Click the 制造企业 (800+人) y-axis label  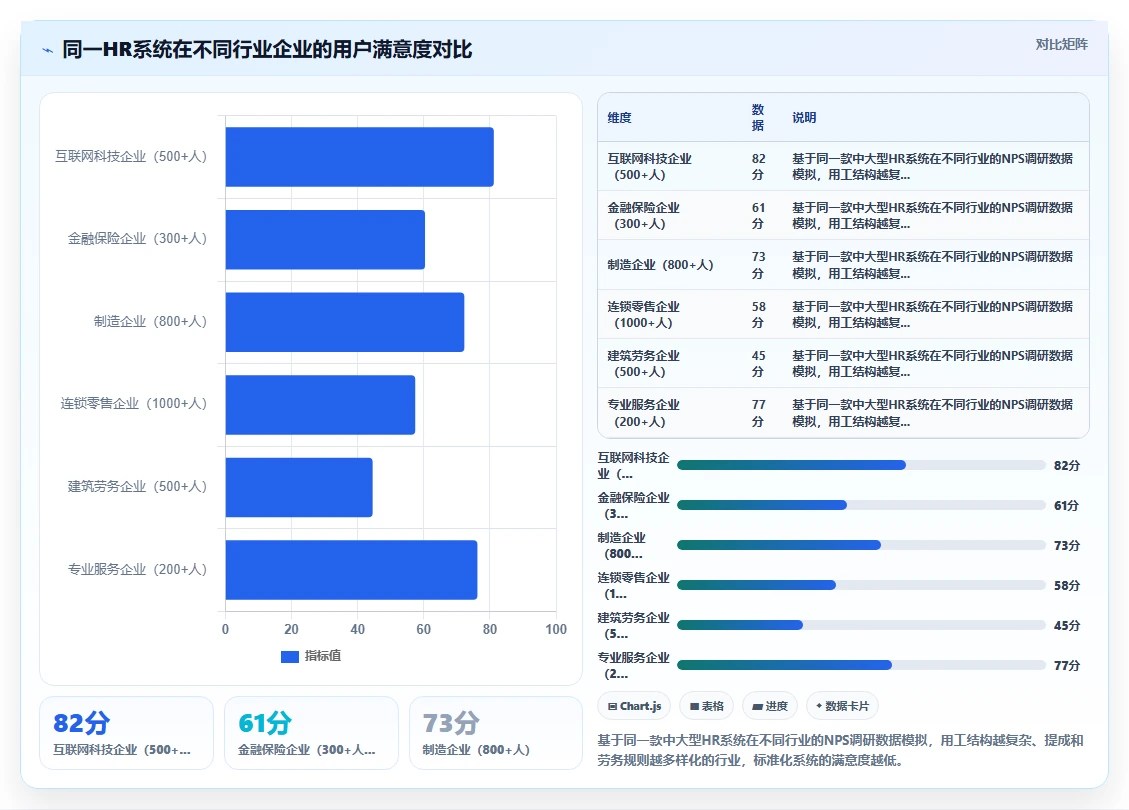150,321
